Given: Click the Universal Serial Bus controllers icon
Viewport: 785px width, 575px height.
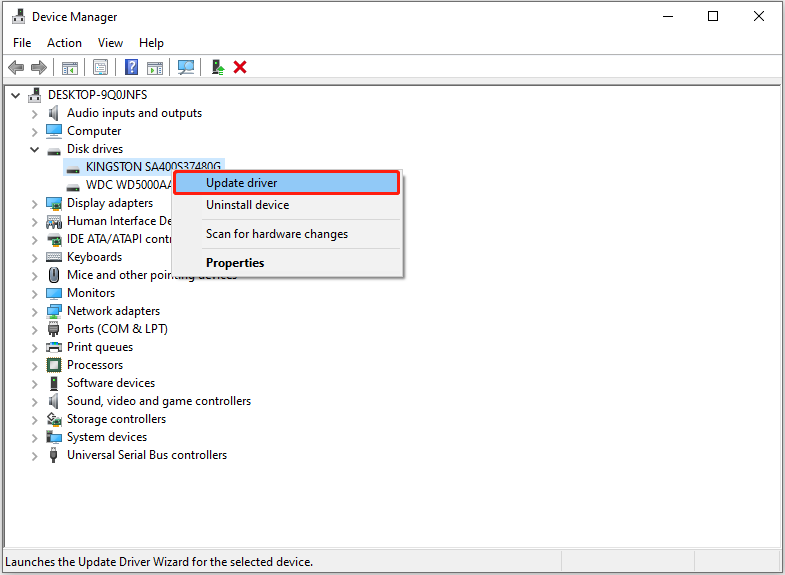Looking at the screenshot, I should click(x=53, y=455).
